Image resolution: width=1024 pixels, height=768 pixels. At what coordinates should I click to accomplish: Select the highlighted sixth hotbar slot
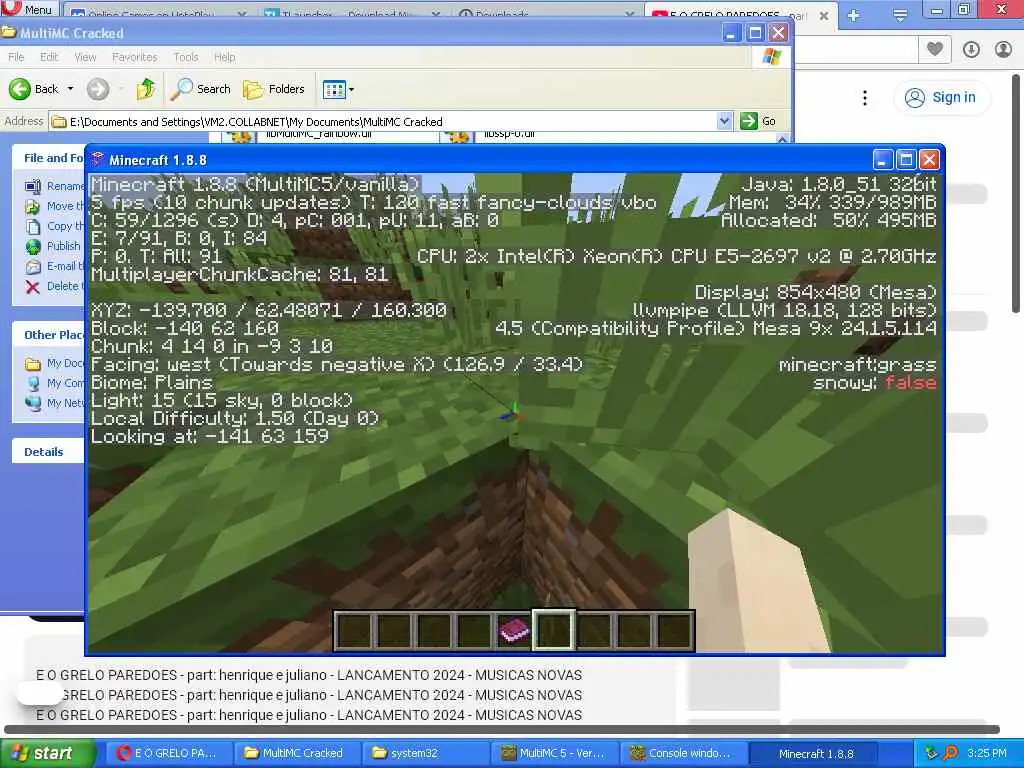coord(554,630)
